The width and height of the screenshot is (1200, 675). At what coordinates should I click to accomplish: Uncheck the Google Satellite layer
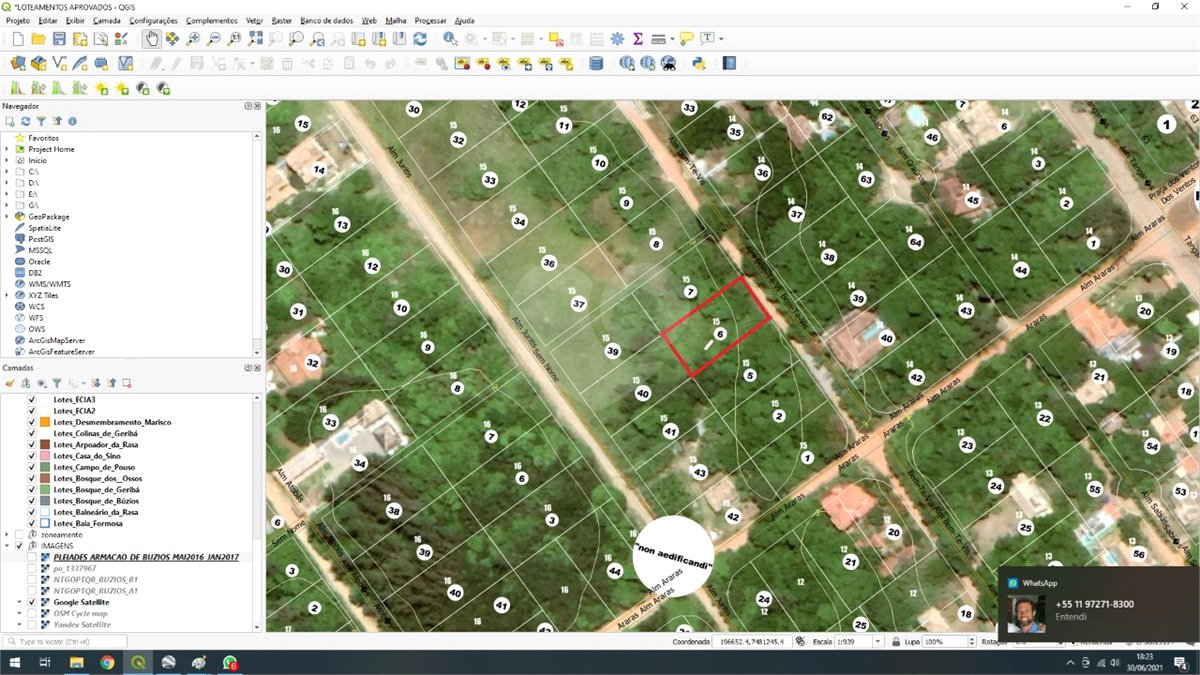(33, 602)
